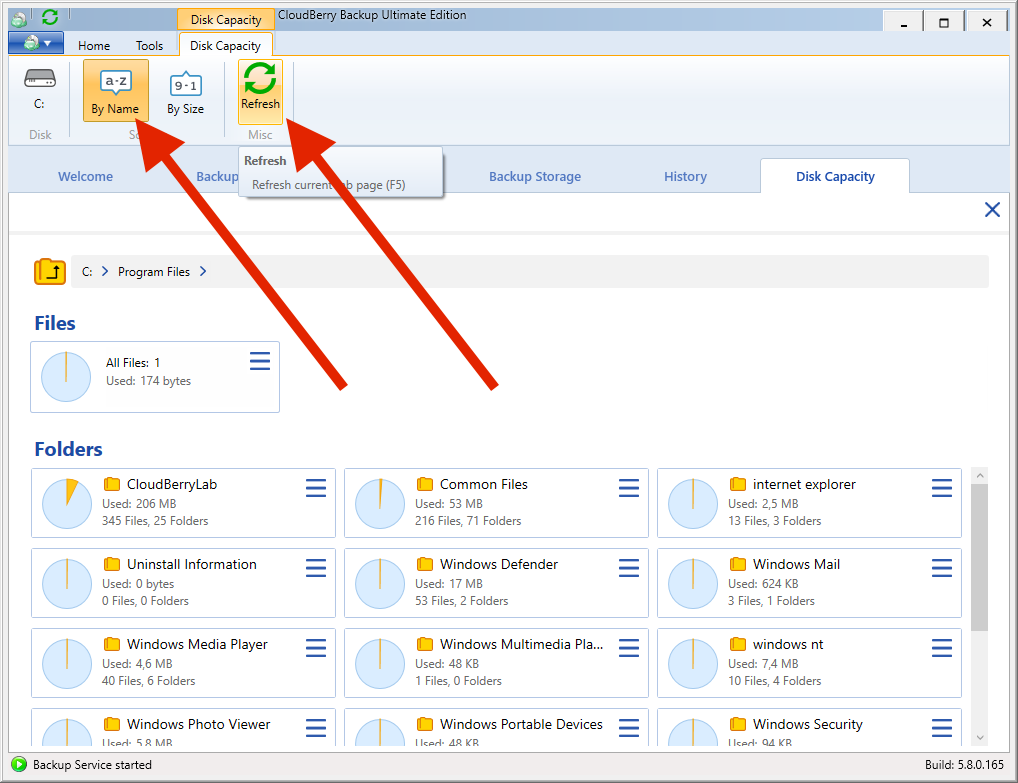
Task: Click 'Backup Service started' status text
Action: 92,765
